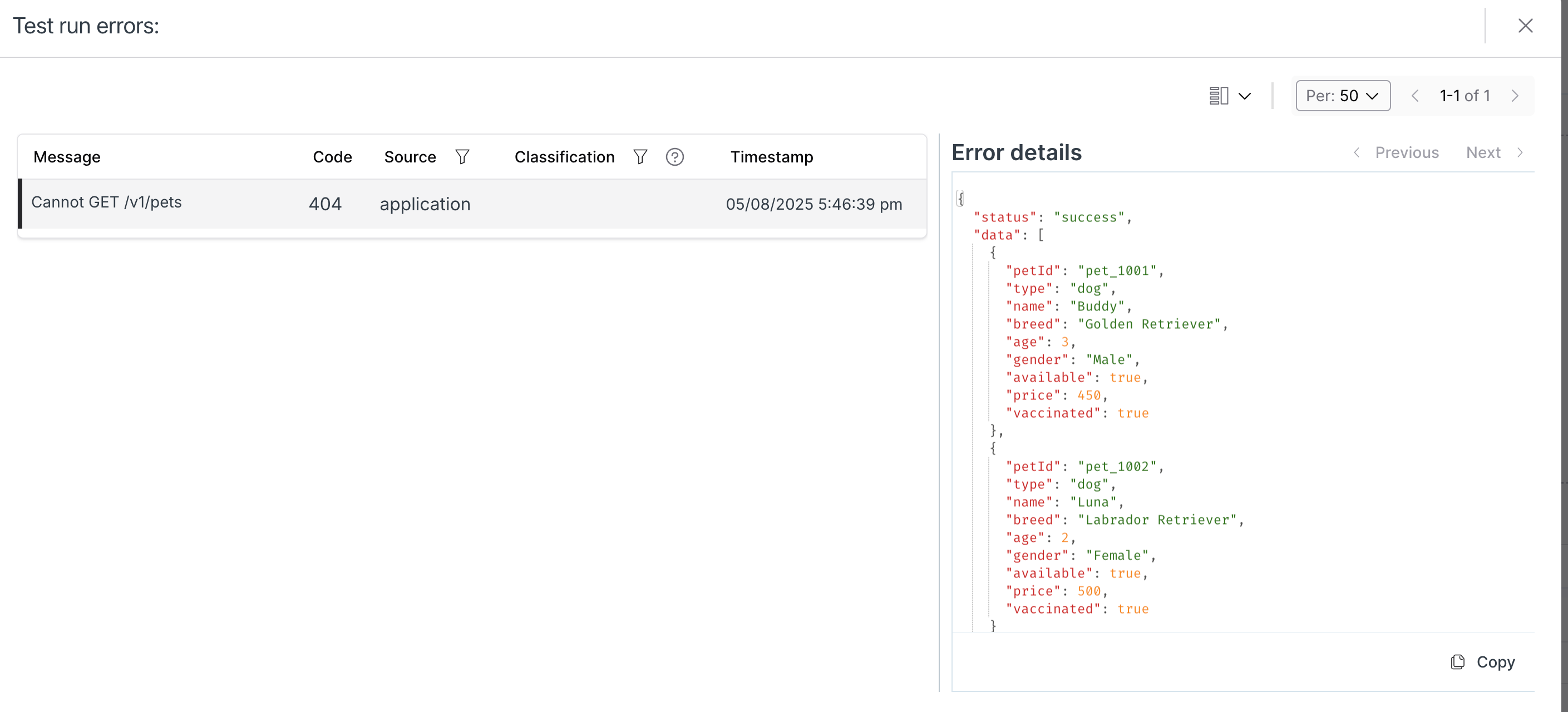Click the "Buddy" name value

pyautogui.click(x=1096, y=306)
